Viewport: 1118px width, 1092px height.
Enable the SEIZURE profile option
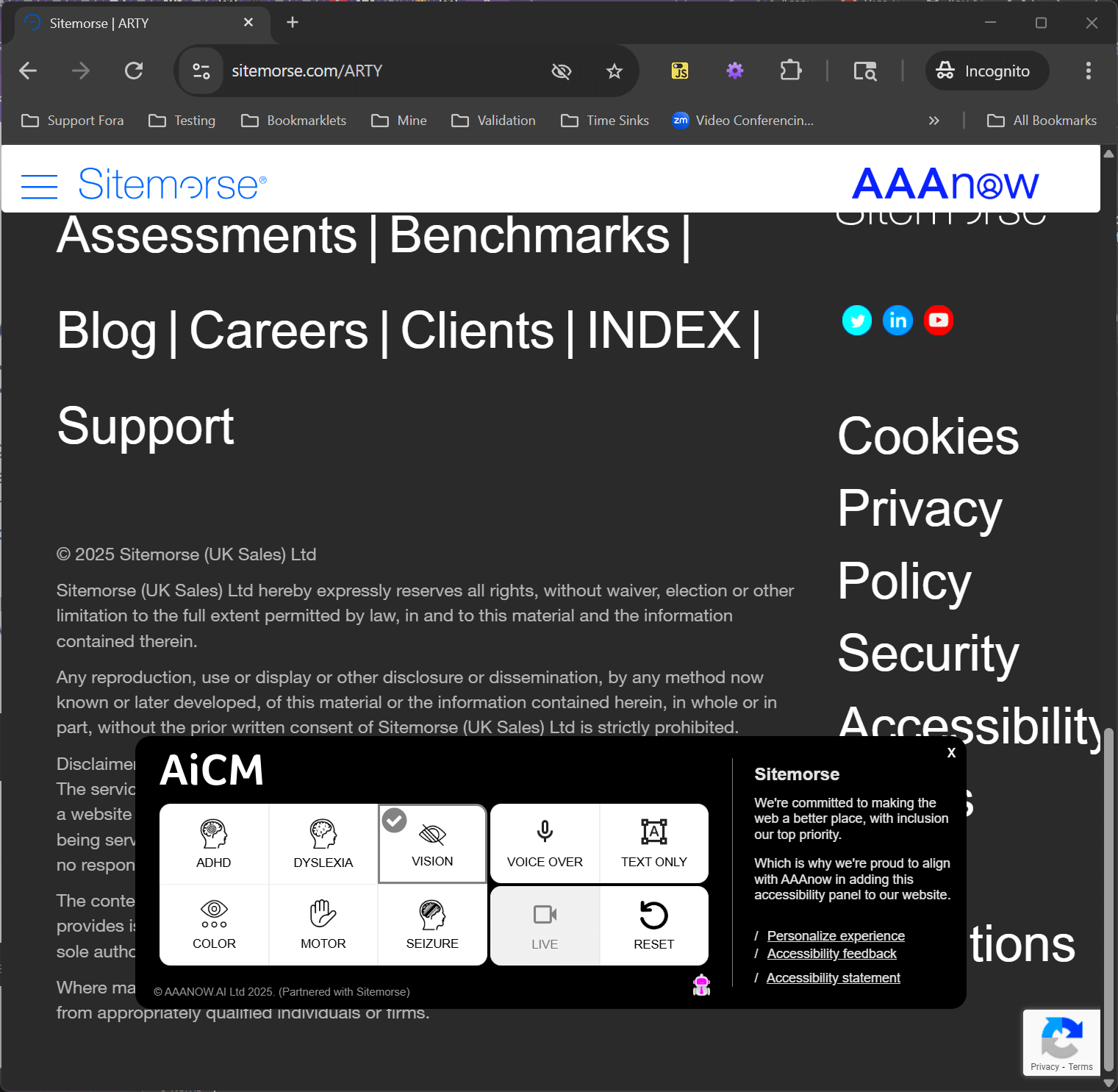tap(432, 925)
